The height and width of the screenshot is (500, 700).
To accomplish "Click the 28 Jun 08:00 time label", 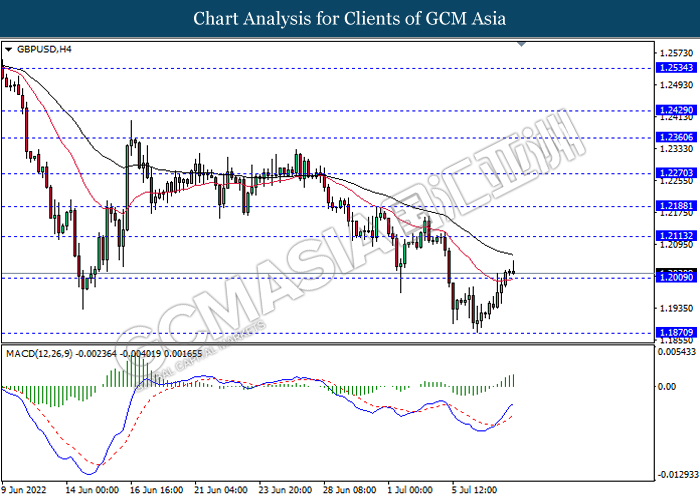I will (x=350, y=490).
